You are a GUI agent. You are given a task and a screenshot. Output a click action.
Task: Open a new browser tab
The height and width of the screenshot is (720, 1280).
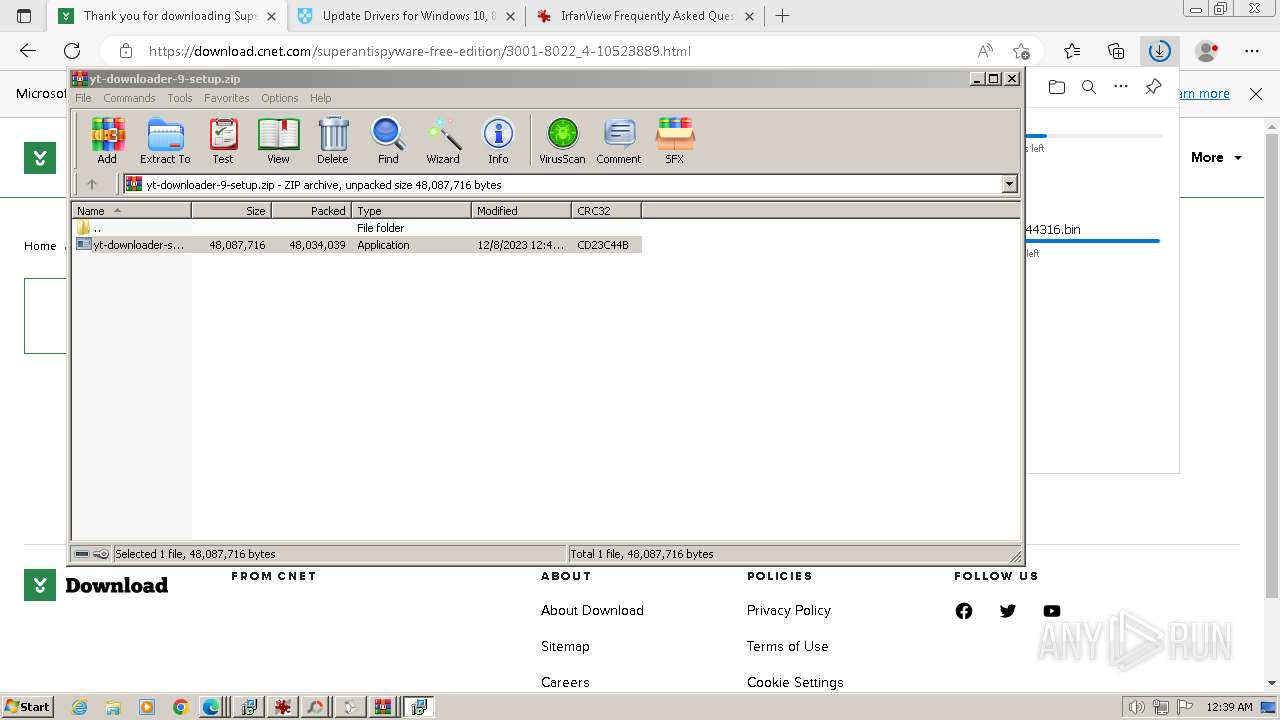coord(783,16)
